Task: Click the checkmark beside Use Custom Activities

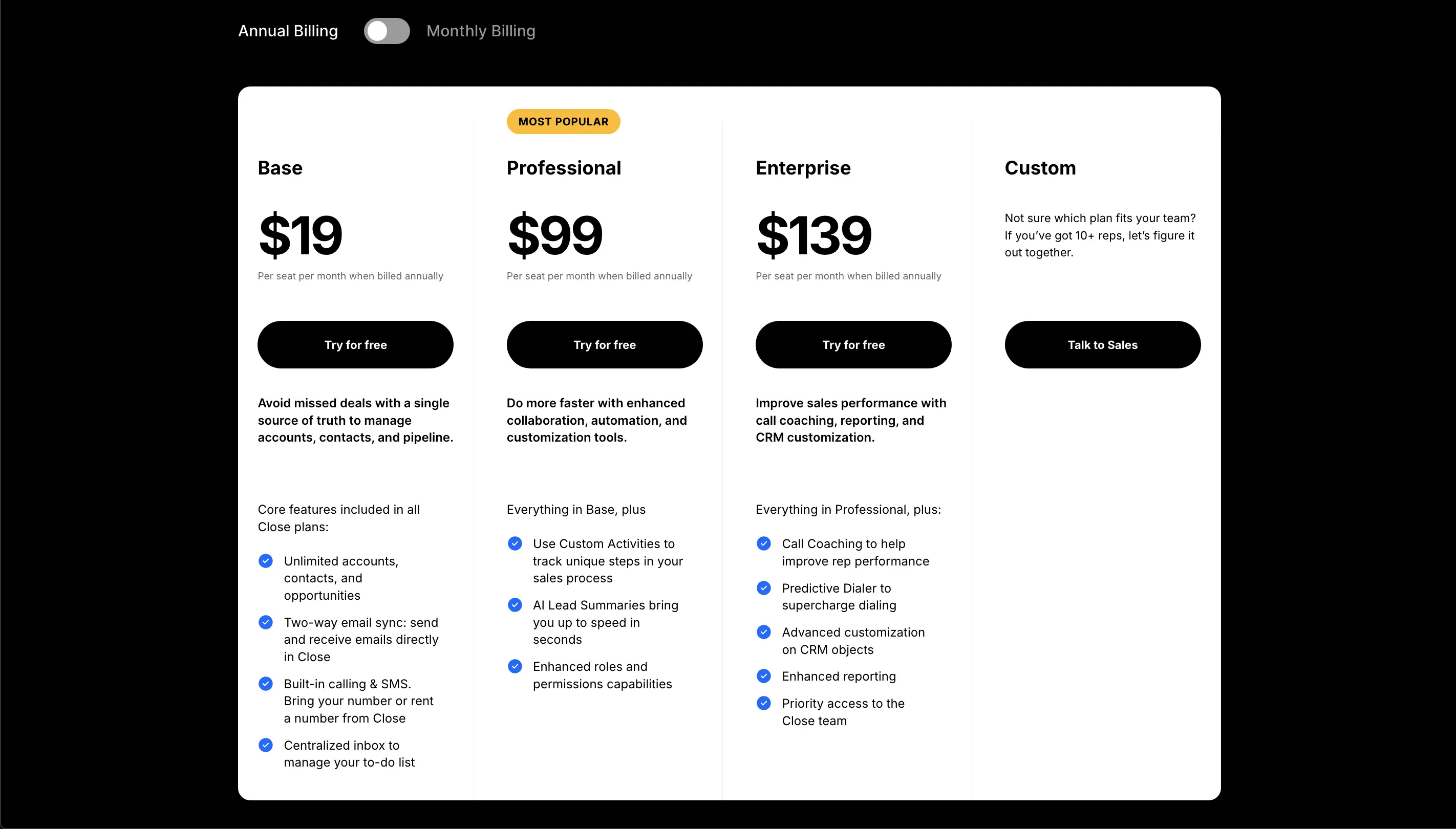Action: click(x=515, y=543)
